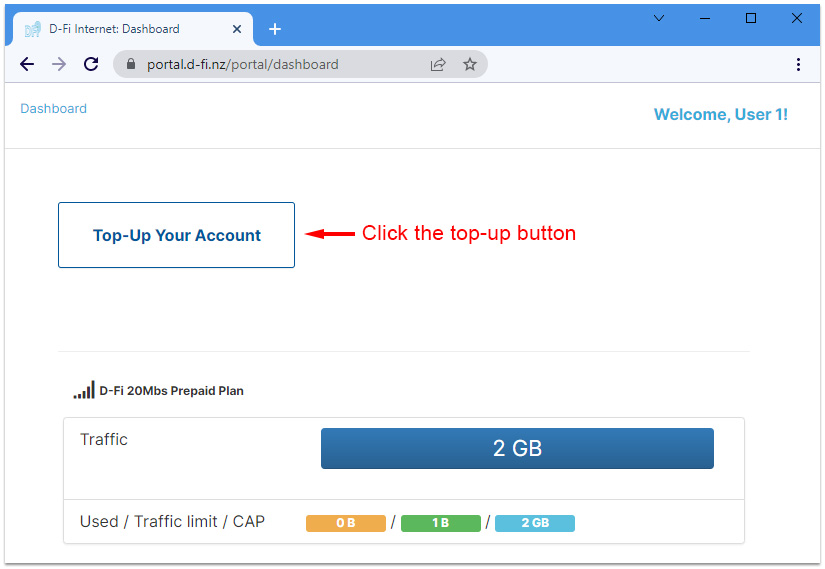Click the light blue 2 GB CAP badge
This screenshot has height=569, width=825.
pos(534,523)
